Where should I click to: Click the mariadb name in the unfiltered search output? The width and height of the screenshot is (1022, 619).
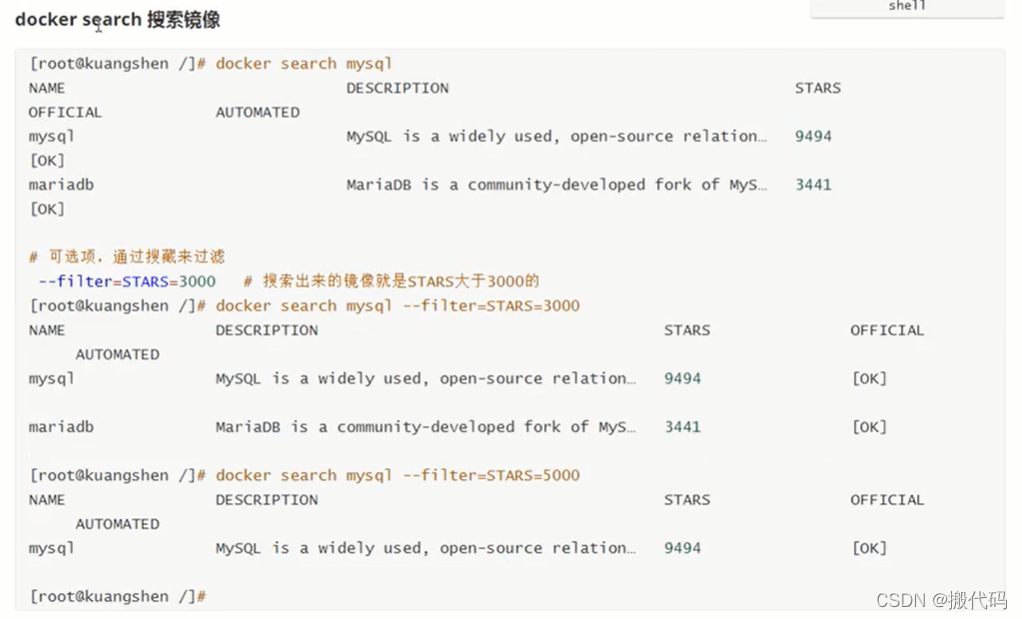pos(61,185)
